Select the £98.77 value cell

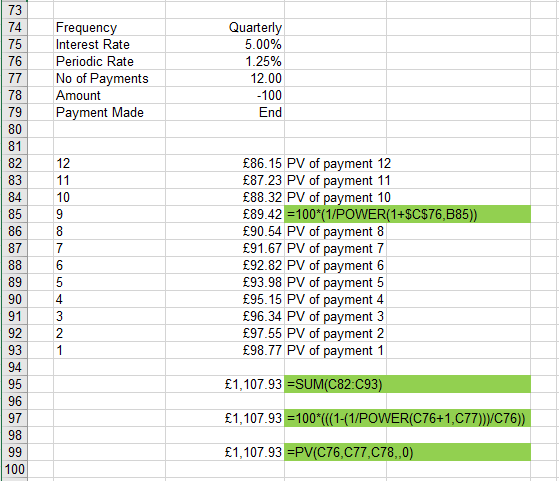pos(225,350)
